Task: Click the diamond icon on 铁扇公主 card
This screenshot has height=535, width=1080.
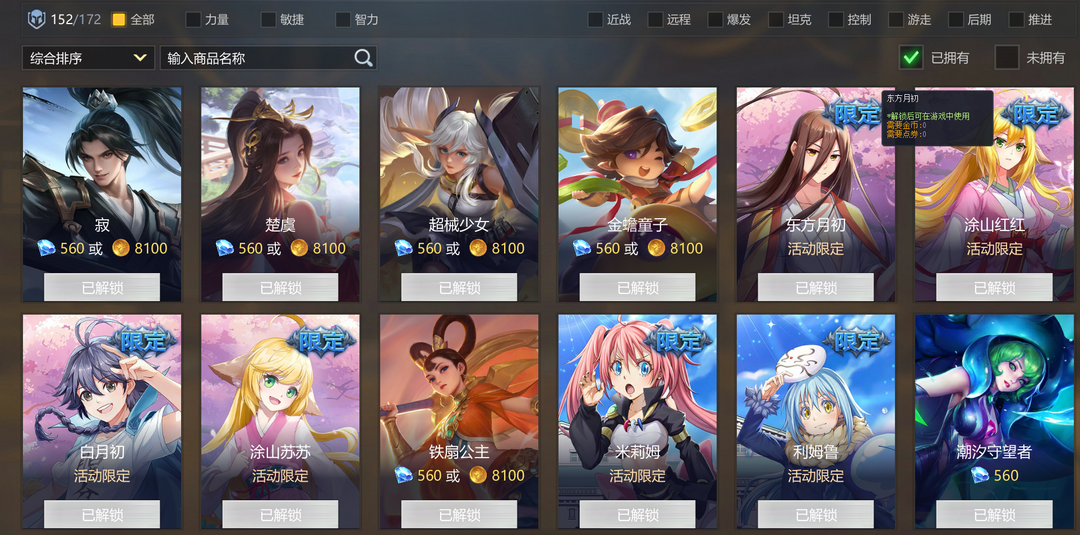Action: point(404,475)
